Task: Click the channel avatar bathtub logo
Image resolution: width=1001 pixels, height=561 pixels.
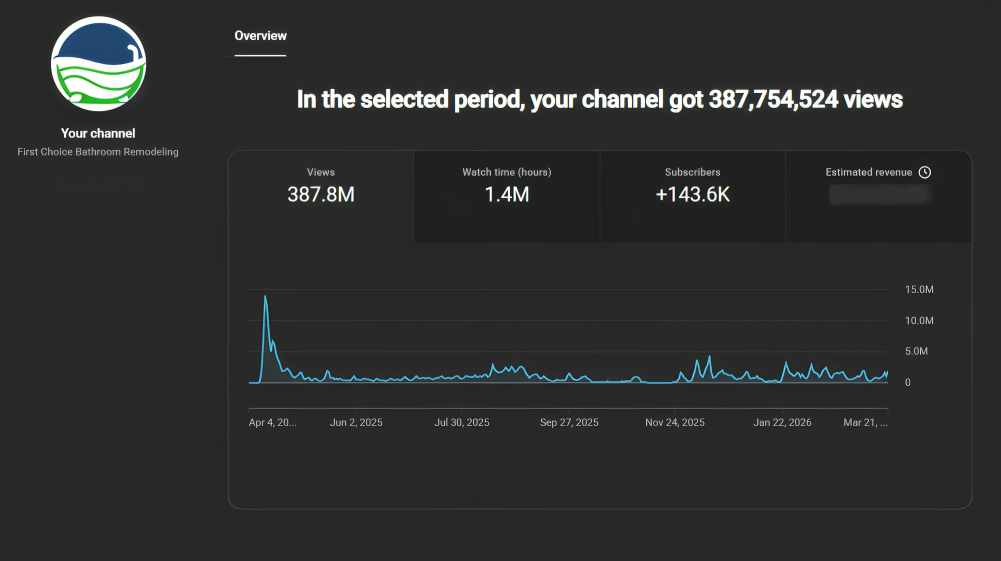Action: [x=98, y=65]
